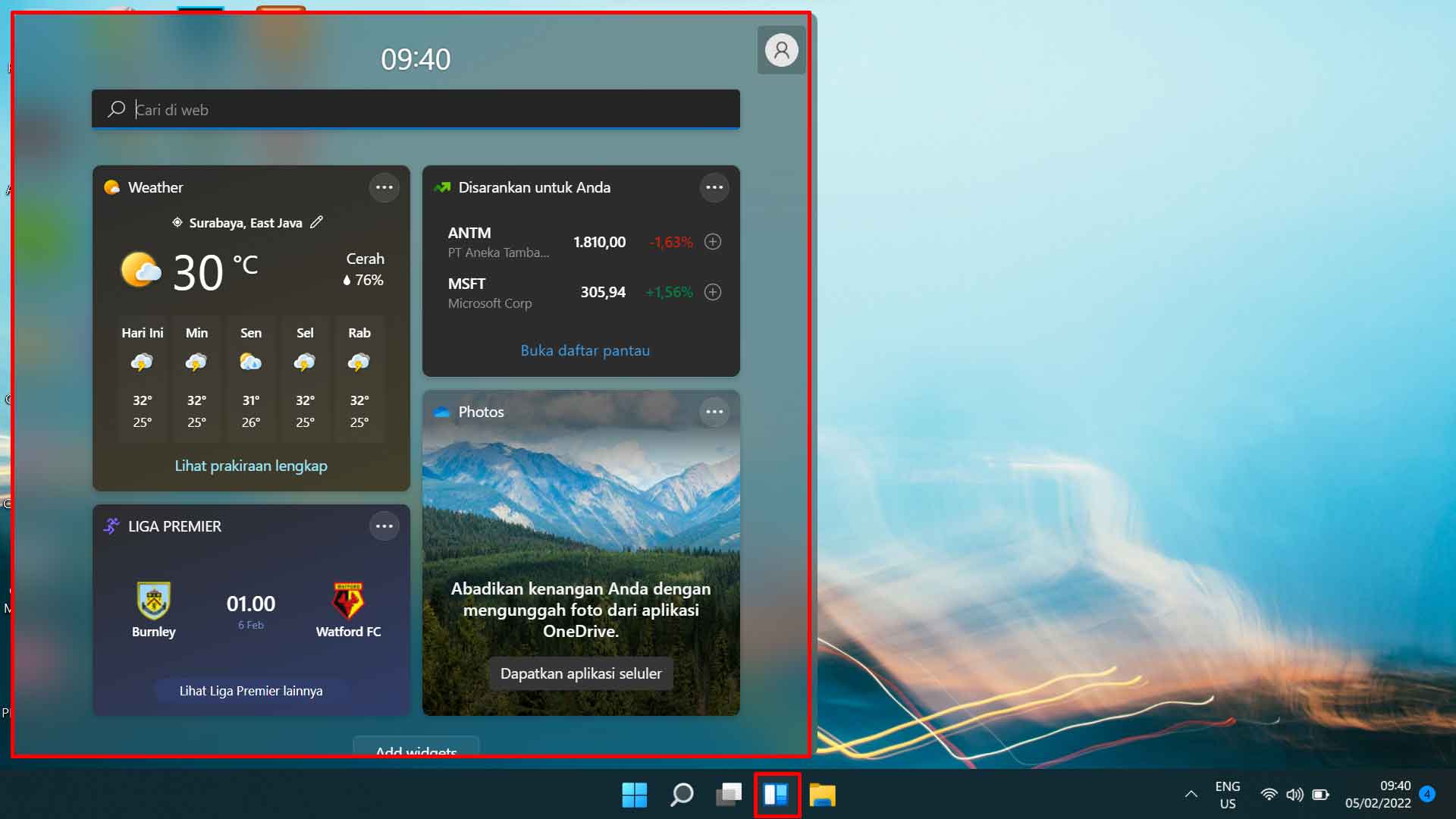Click the 76% humidity value
The width and height of the screenshot is (1456, 819).
tap(363, 280)
